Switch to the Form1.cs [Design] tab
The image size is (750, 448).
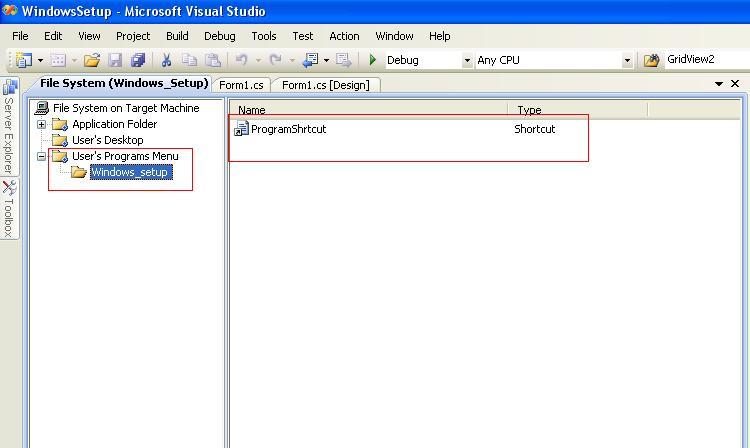tap(326, 85)
